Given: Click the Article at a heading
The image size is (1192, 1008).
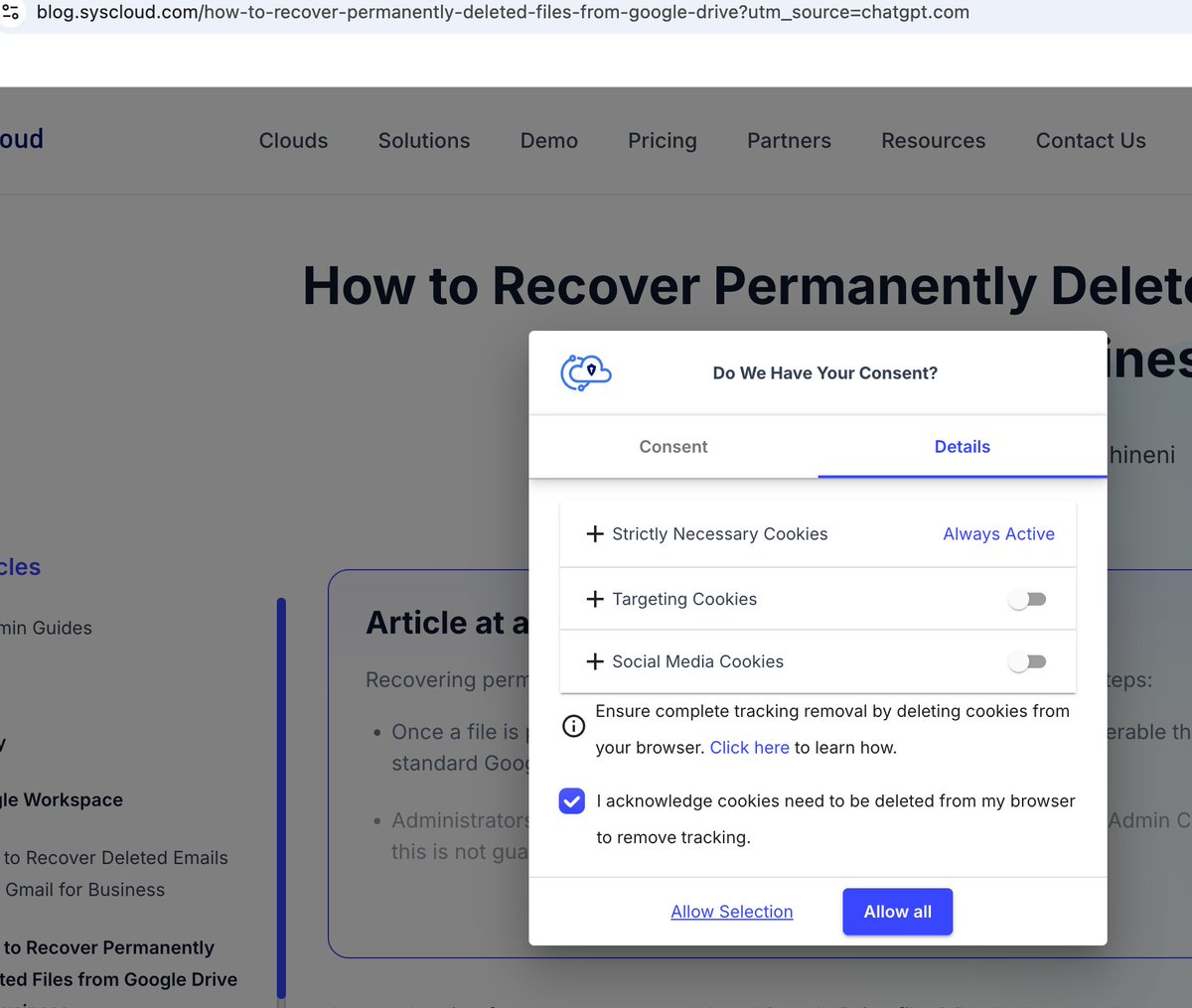Looking at the screenshot, I should click(x=447, y=623).
